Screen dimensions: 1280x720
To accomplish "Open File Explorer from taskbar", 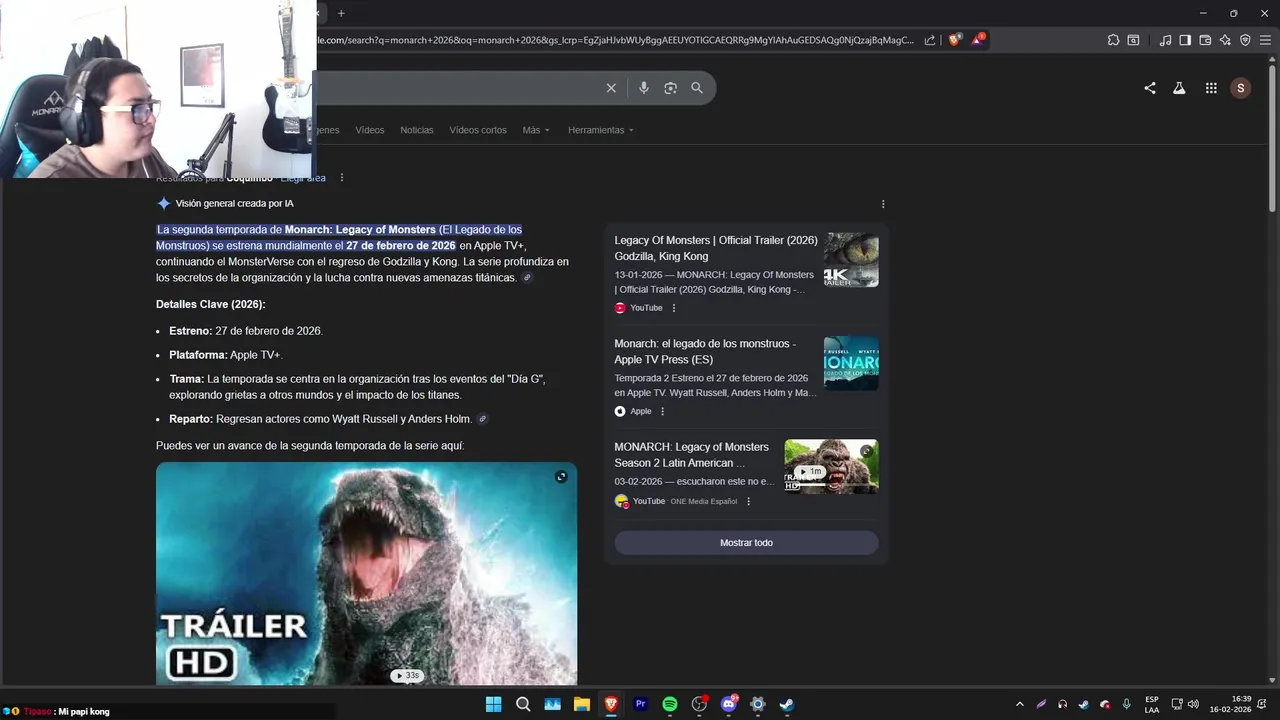I will tap(582, 704).
